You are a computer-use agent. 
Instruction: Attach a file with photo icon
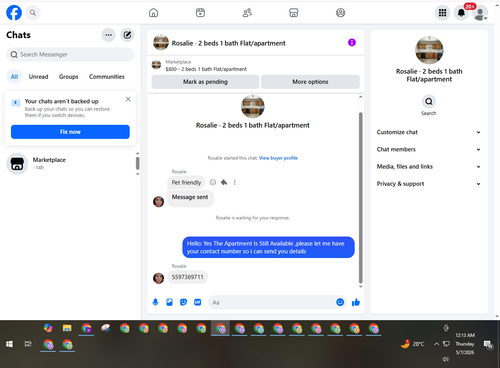(169, 302)
